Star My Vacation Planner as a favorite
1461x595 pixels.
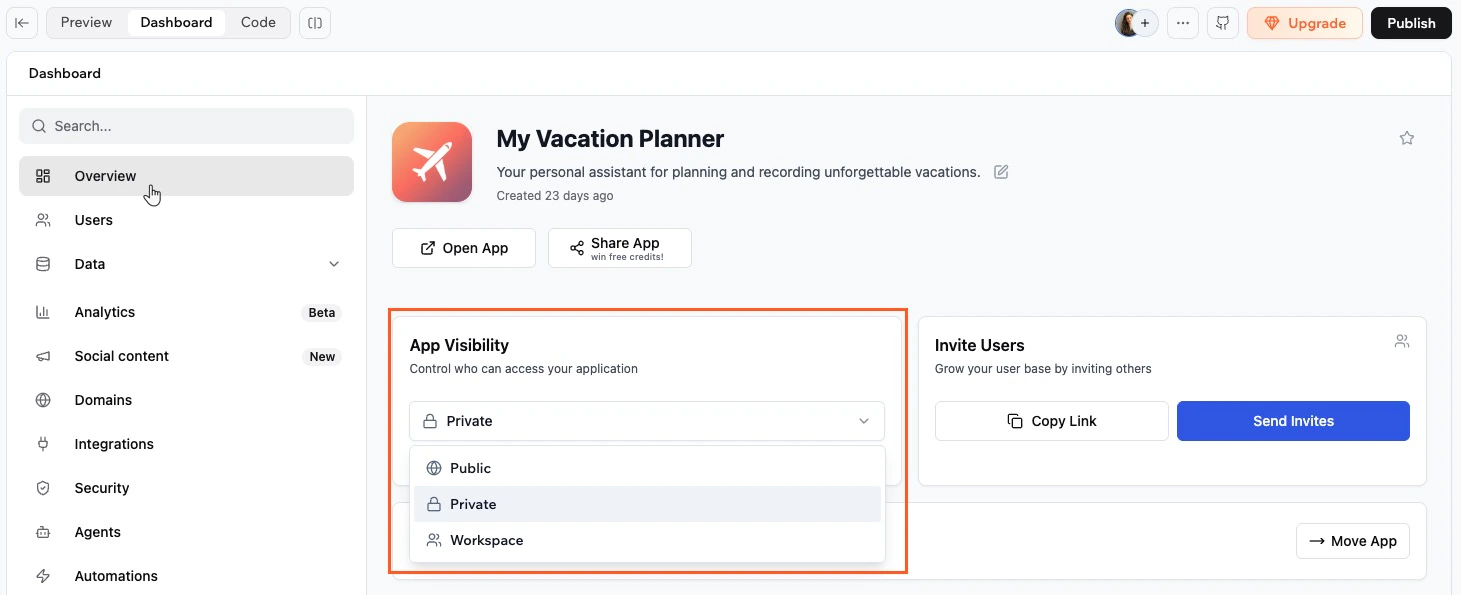click(x=1407, y=137)
